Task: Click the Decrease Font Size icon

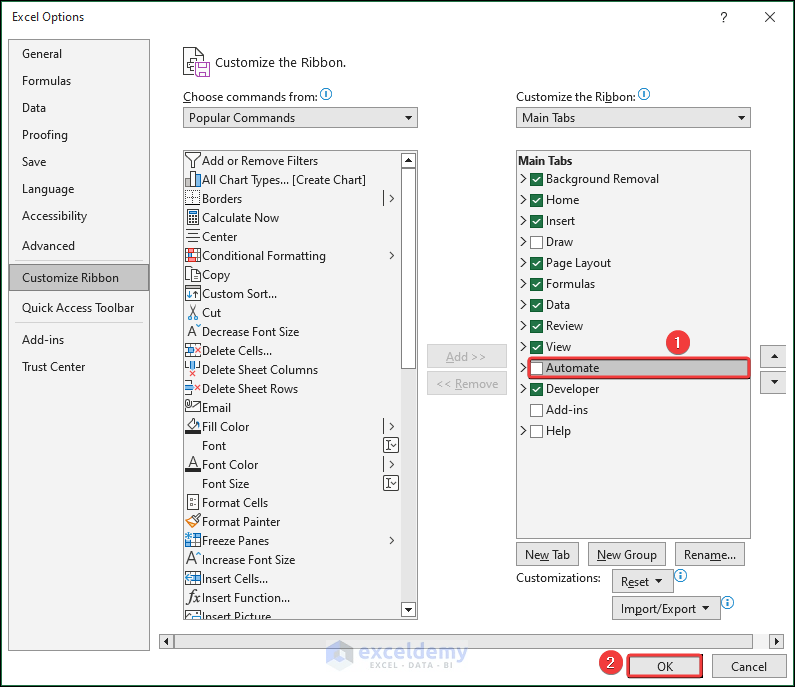Action: (194, 331)
